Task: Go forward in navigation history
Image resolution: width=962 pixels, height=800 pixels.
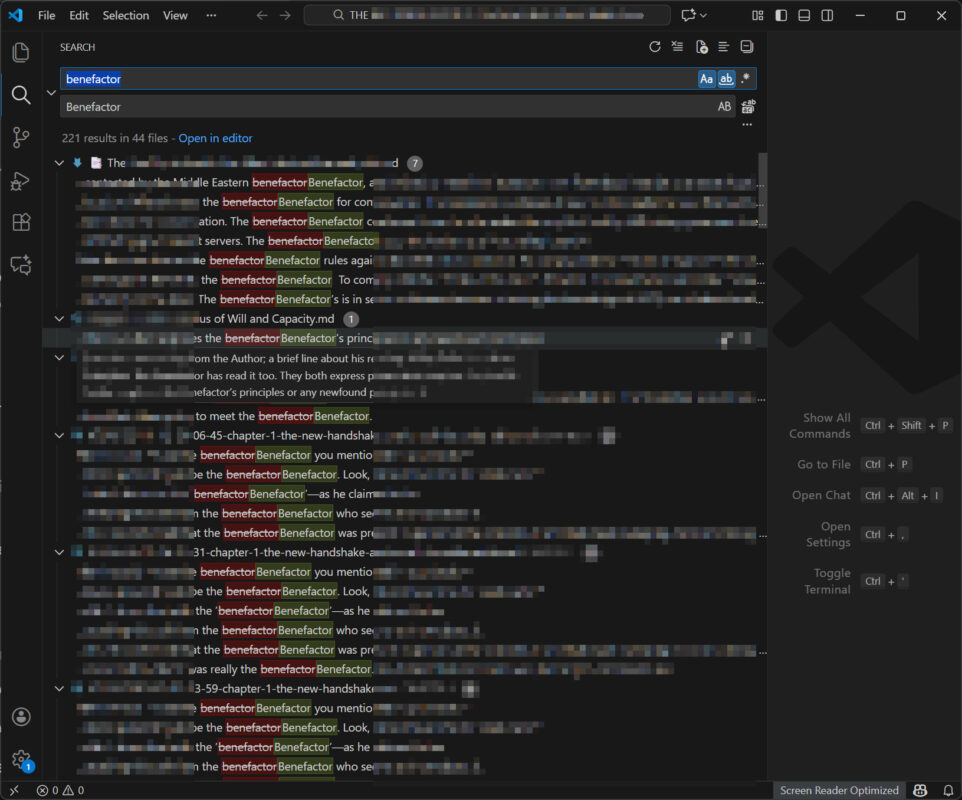Action: (x=285, y=15)
